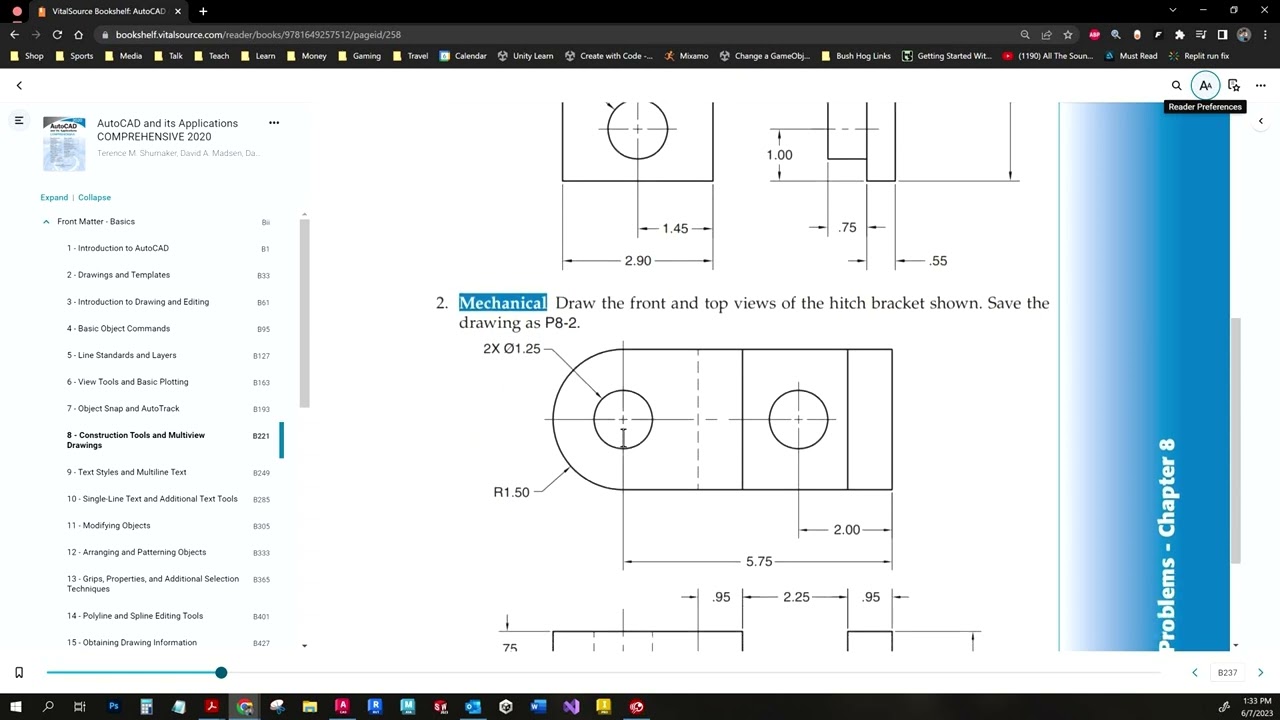Open chapter 5 - Line Standards and Layers
Image resolution: width=1280 pixels, height=720 pixels.
[122, 355]
